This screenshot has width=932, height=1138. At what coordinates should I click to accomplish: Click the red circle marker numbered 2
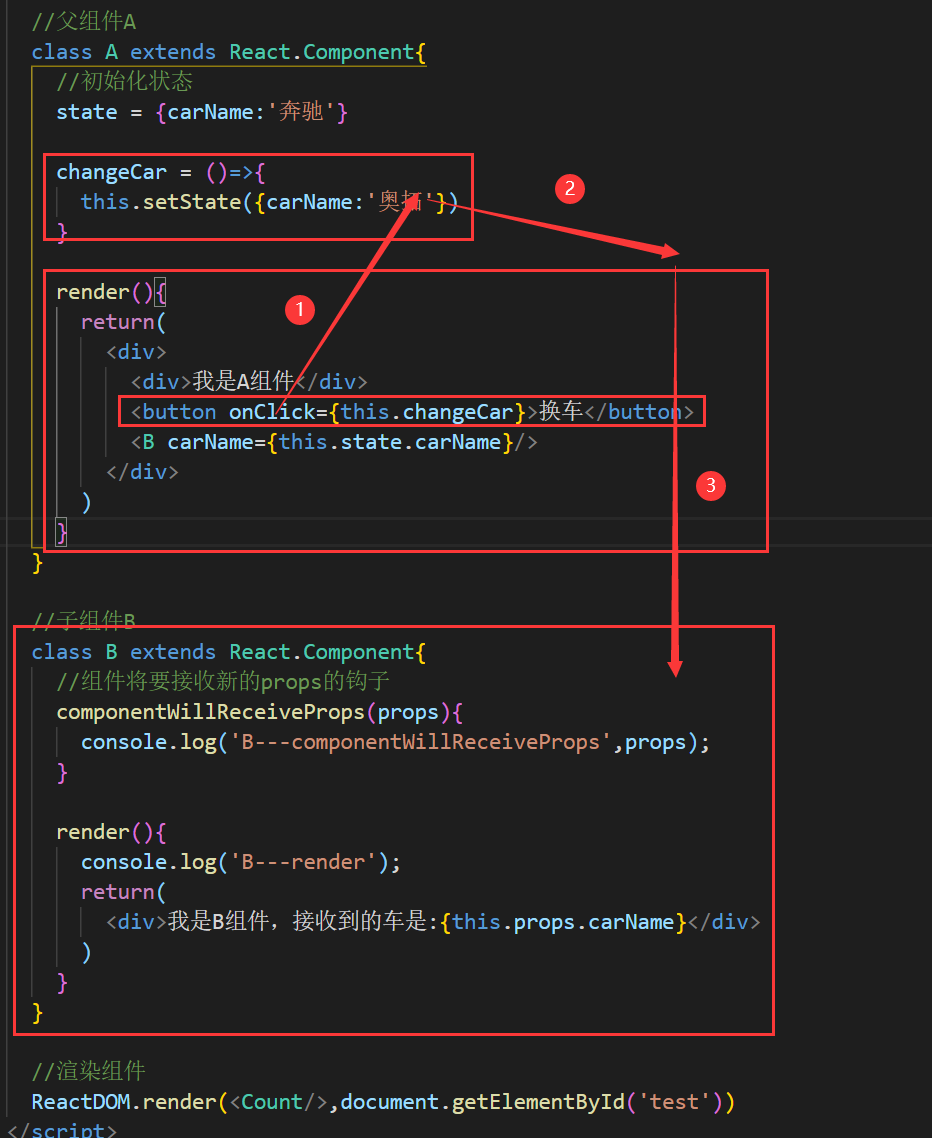[x=569, y=189]
